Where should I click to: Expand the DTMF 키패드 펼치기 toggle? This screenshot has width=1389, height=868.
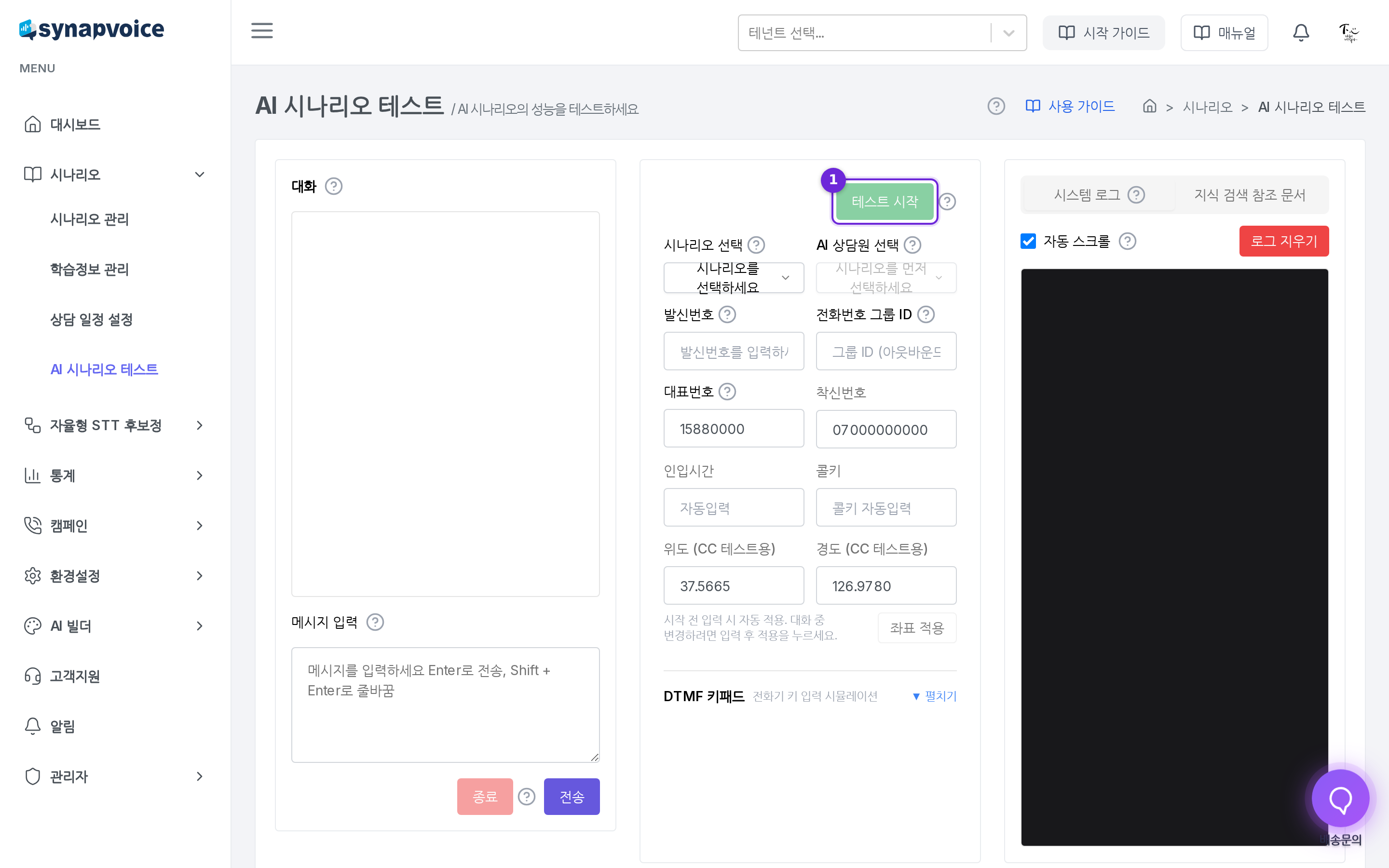934,696
